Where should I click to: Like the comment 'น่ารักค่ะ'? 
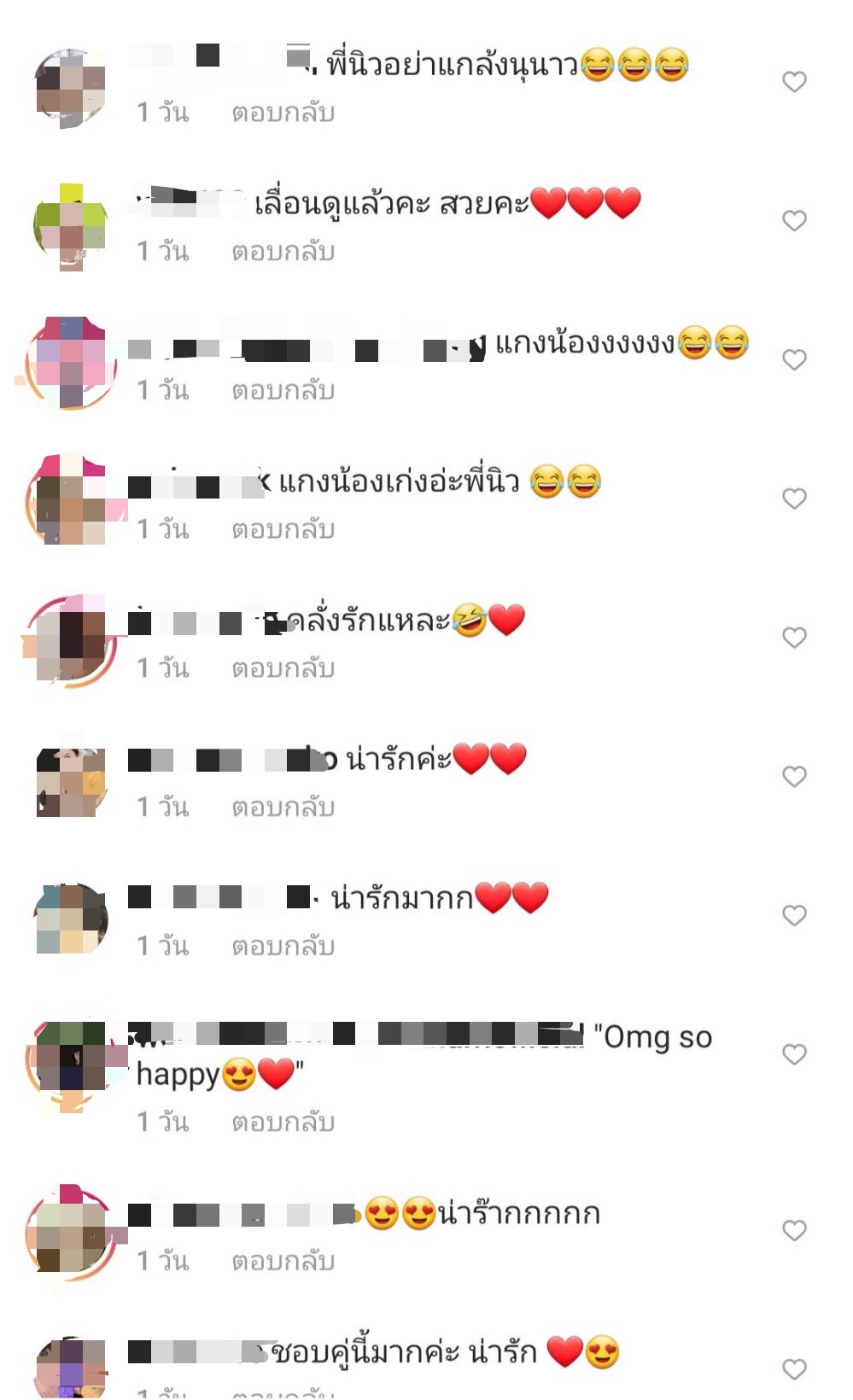[794, 777]
